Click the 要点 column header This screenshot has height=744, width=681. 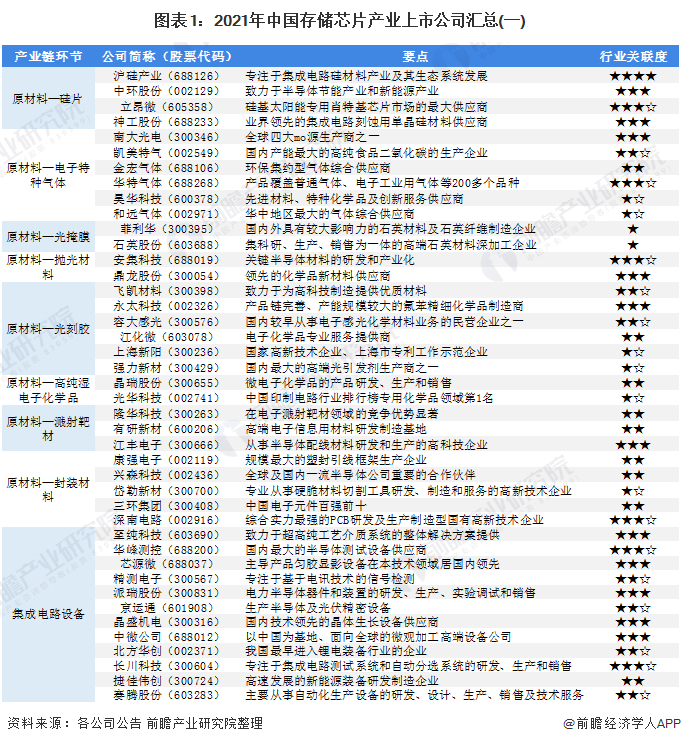(415, 56)
